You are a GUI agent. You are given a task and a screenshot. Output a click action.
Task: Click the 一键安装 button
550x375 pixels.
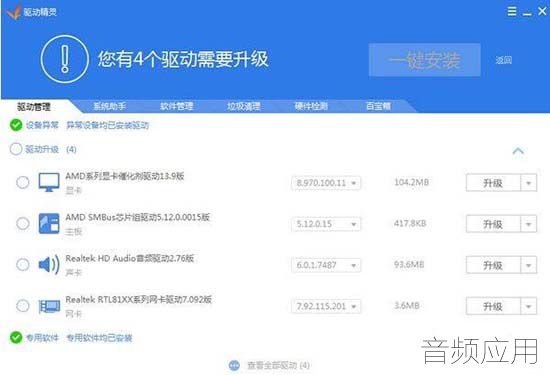pos(424,60)
